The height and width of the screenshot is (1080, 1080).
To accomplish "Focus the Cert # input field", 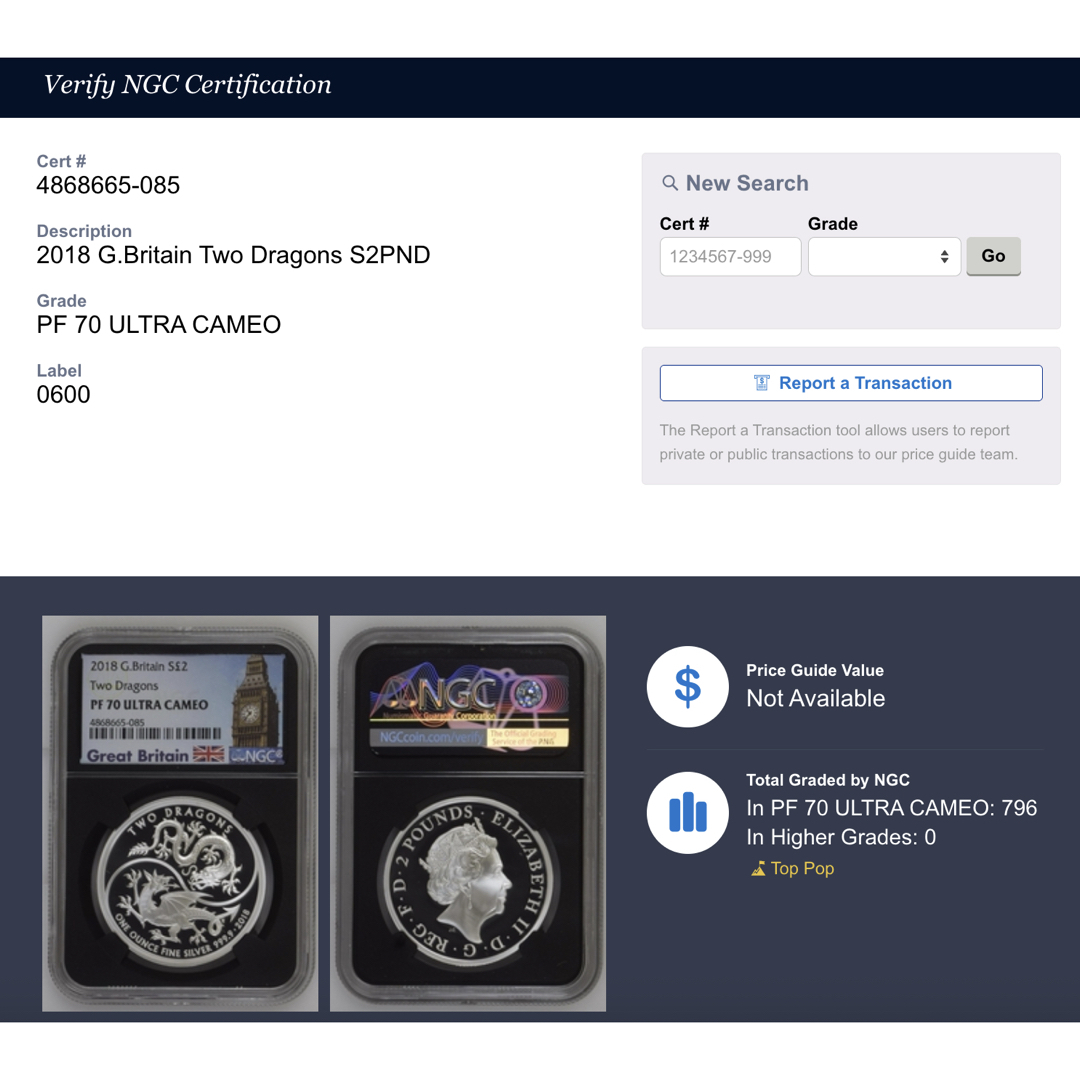I will point(730,257).
